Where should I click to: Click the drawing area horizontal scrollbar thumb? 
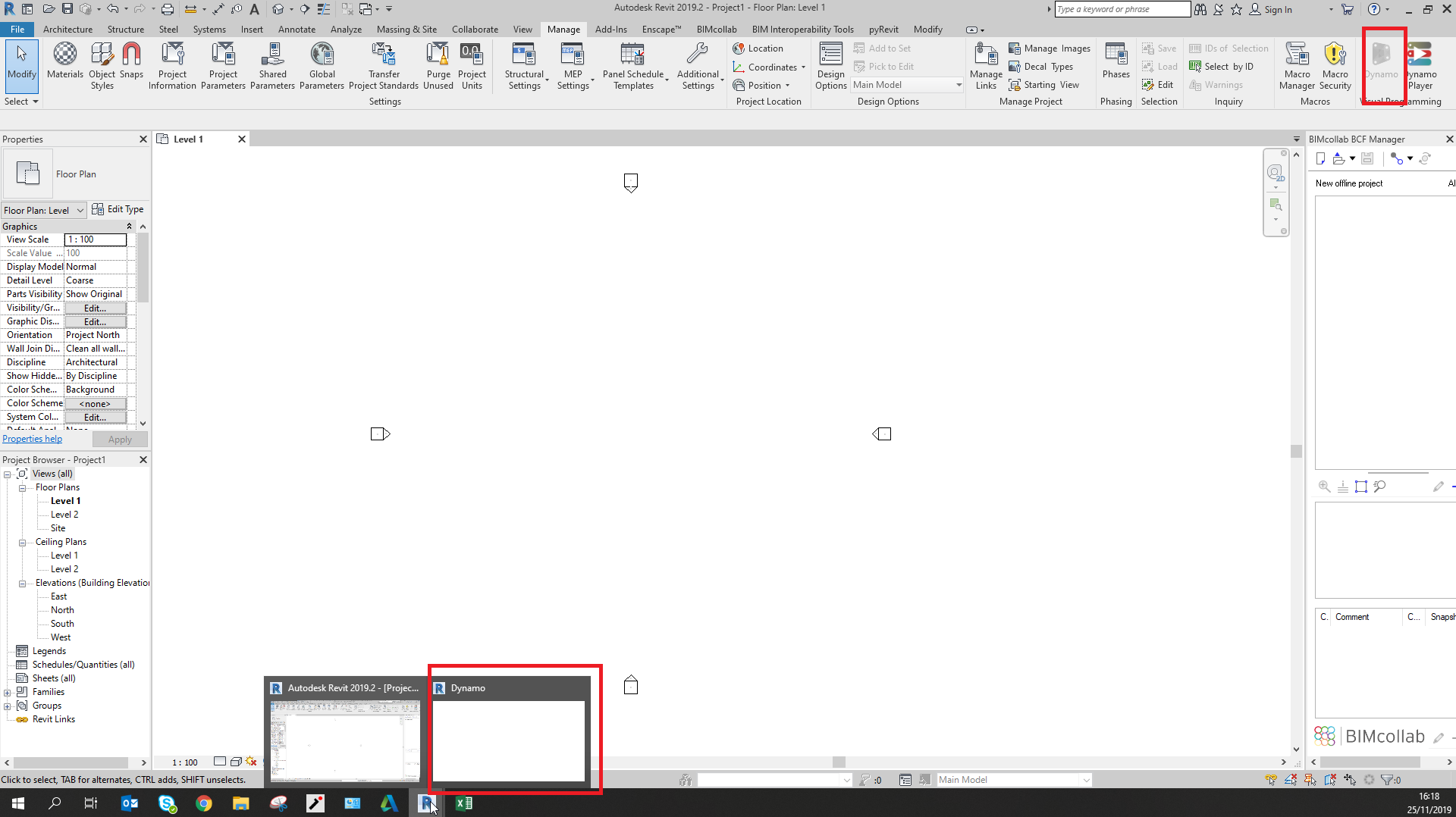[839, 762]
